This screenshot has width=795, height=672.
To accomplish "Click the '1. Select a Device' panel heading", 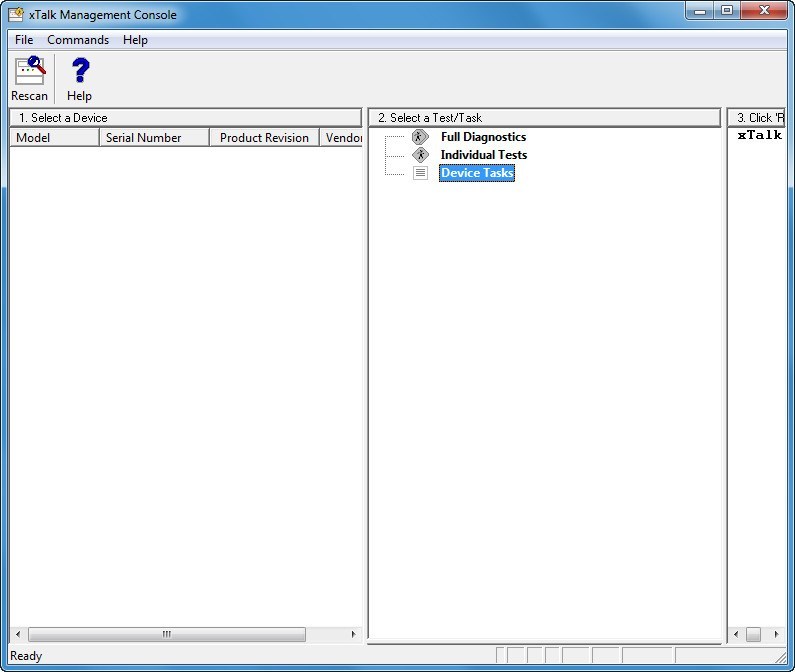I will [186, 118].
